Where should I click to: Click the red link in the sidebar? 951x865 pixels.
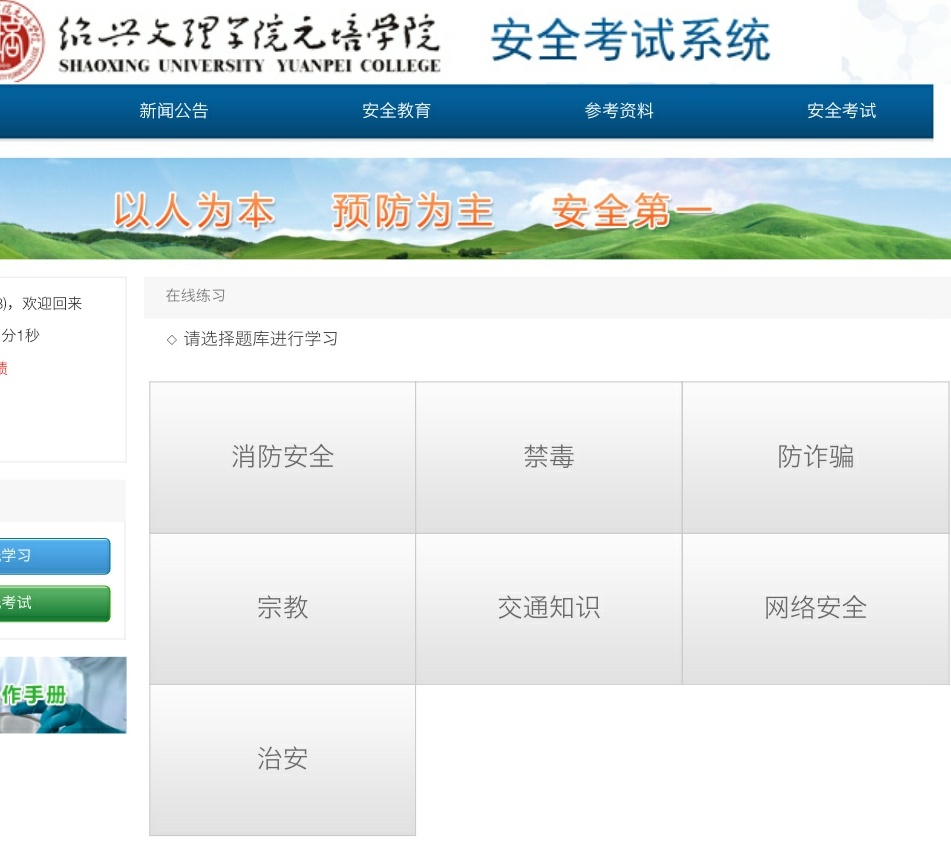pos(4,369)
